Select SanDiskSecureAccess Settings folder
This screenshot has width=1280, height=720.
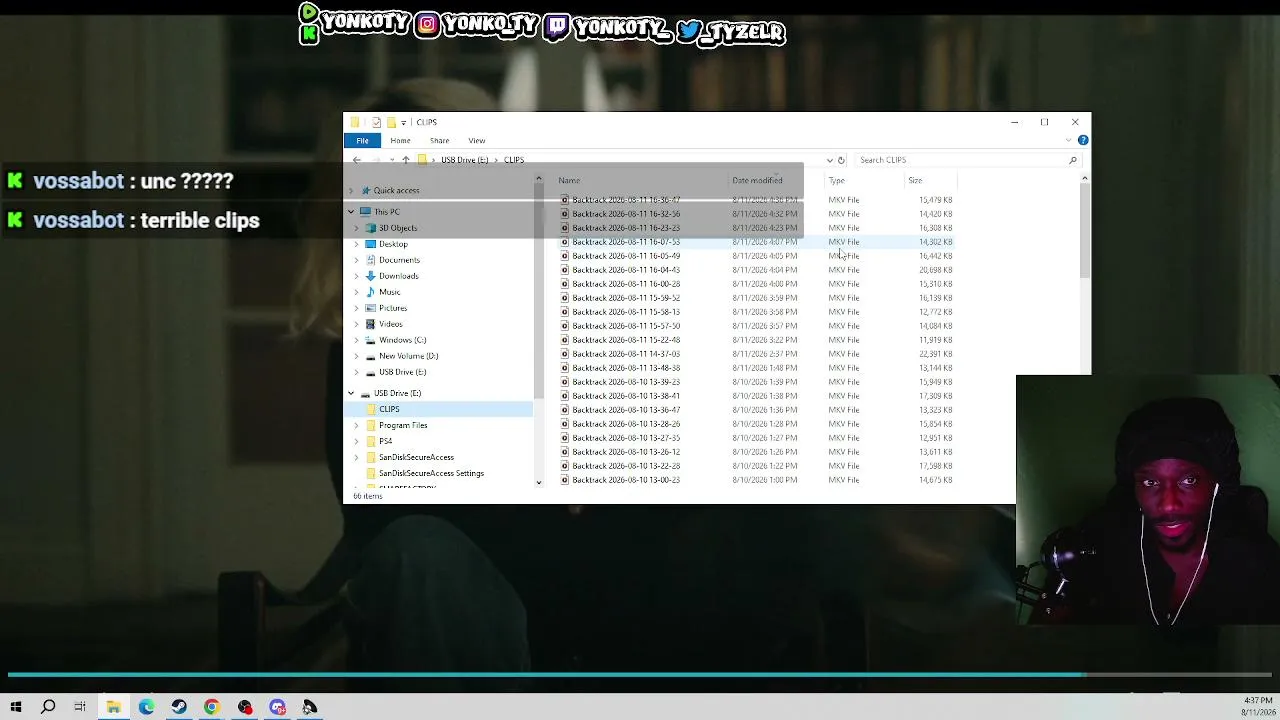431,473
